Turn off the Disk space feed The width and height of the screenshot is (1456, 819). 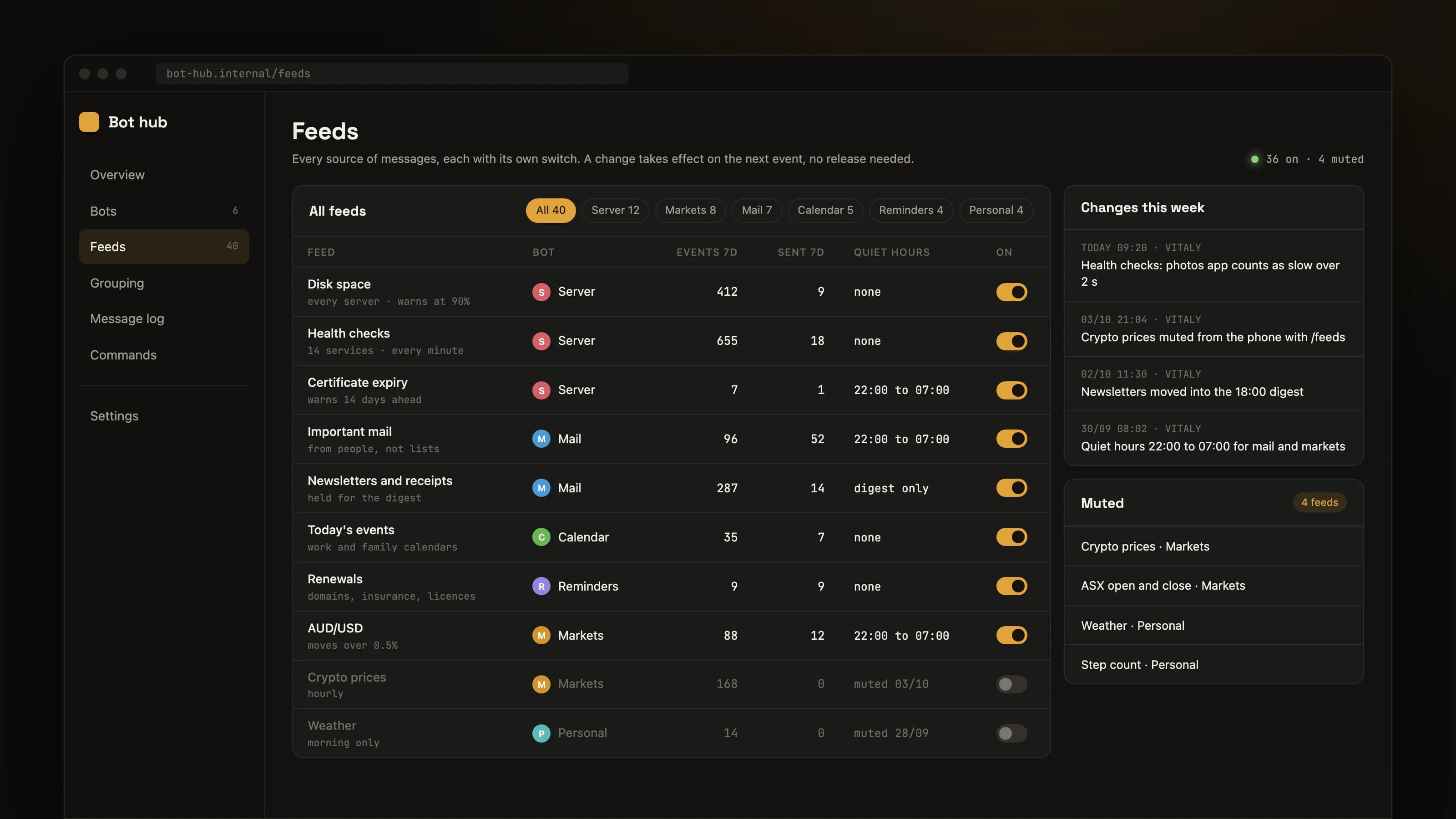1011,292
